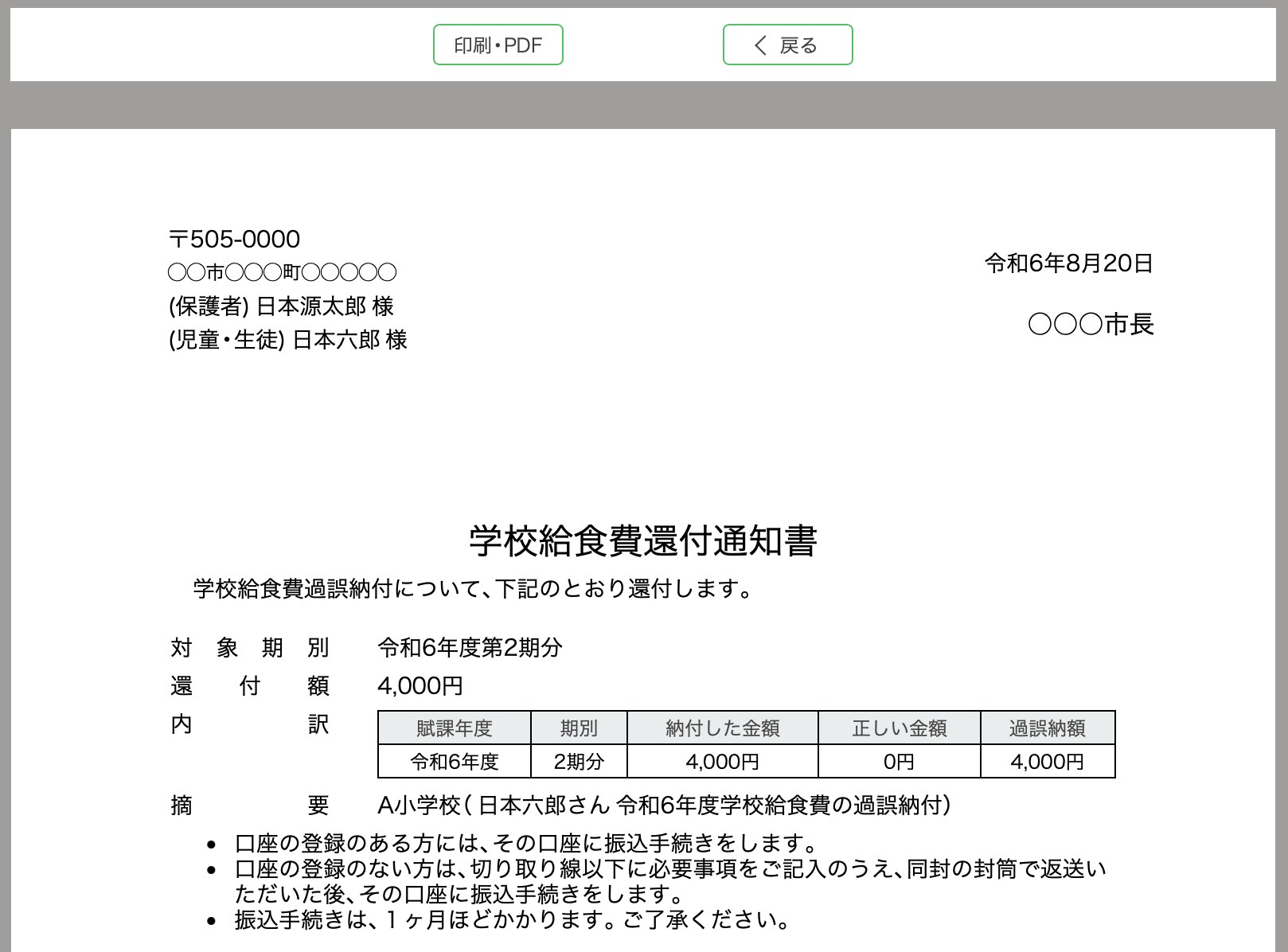
Task: Click the issue date 令和6年8月20日
Action: tap(1068, 263)
